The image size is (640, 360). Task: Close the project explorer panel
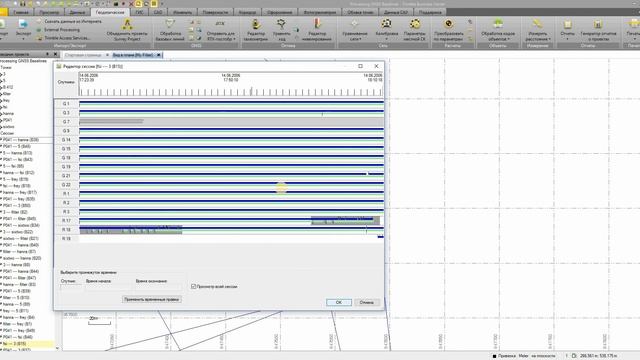pos(56,54)
